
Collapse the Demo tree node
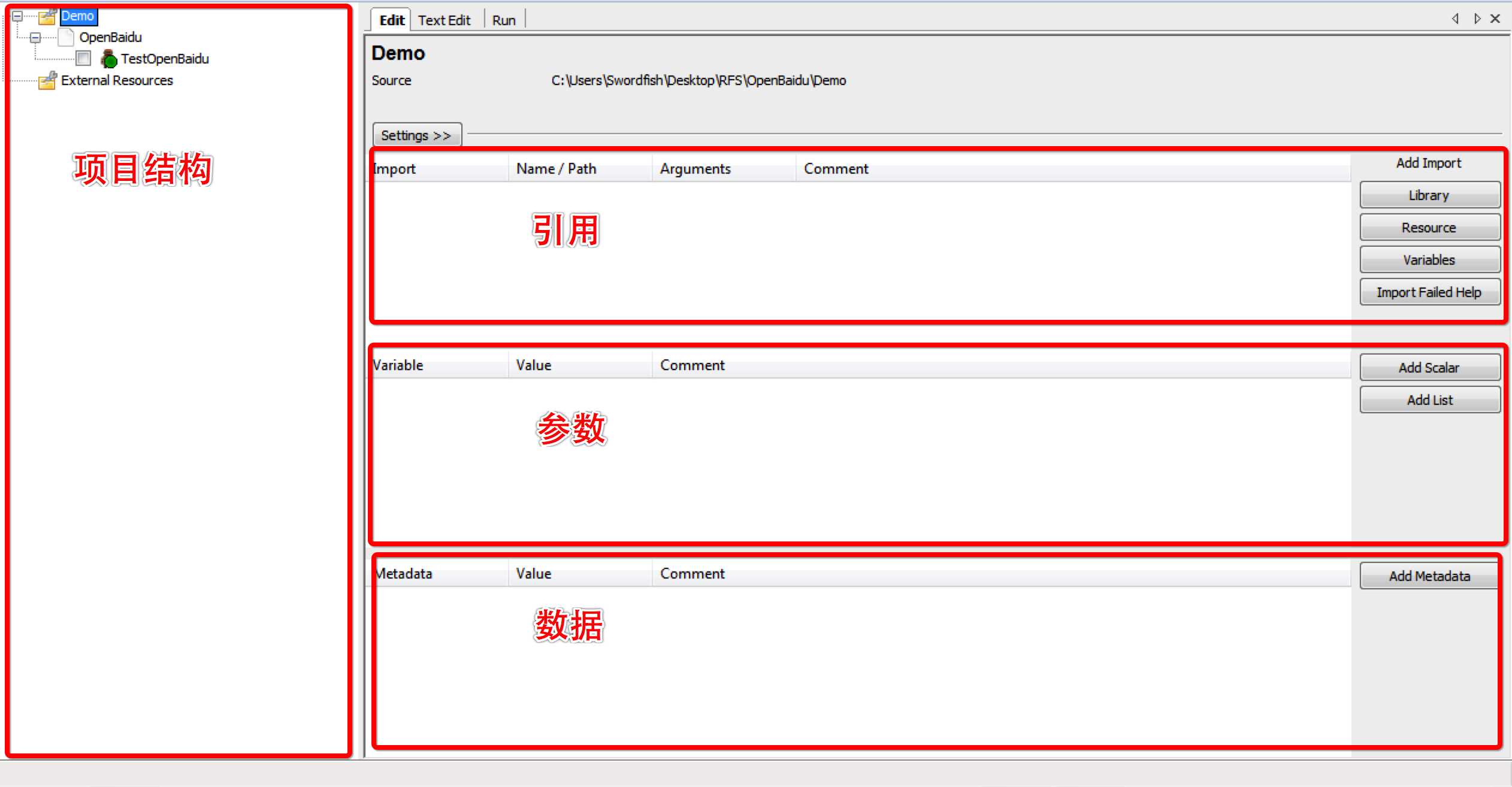pyautogui.click(x=17, y=16)
